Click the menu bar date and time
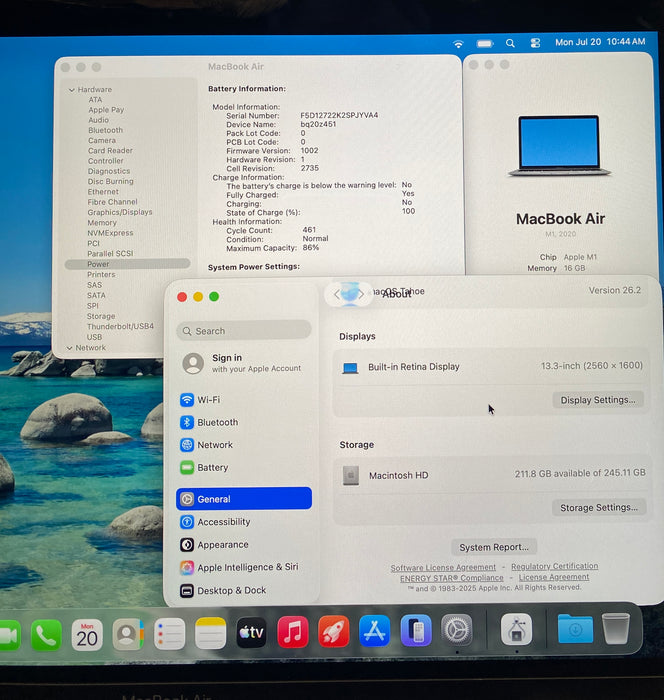The height and width of the screenshot is (700, 664). click(600, 42)
